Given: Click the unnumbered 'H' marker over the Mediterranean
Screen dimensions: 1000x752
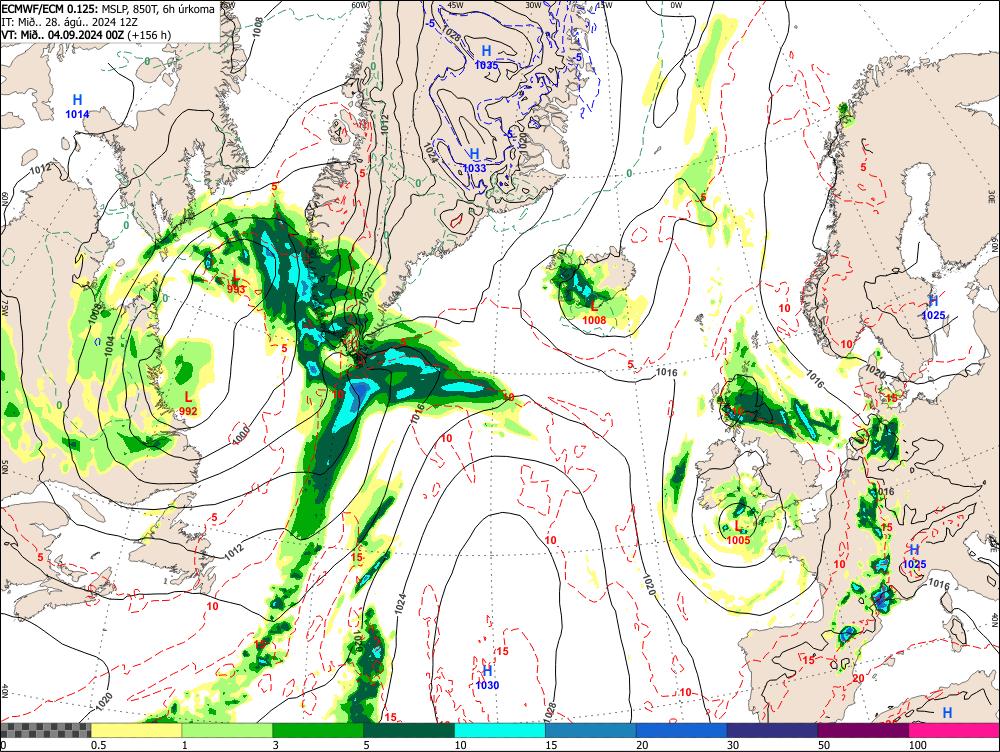Looking at the screenshot, I should (948, 712).
